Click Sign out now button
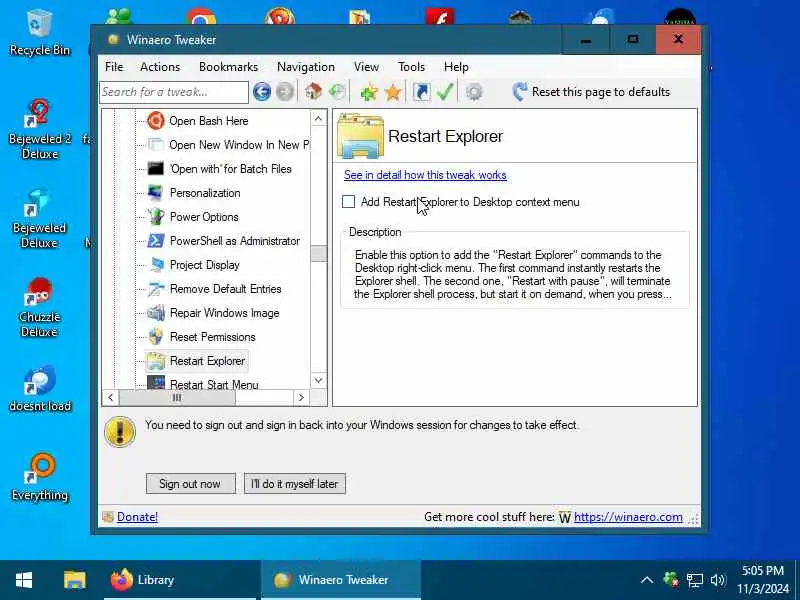 pos(191,484)
